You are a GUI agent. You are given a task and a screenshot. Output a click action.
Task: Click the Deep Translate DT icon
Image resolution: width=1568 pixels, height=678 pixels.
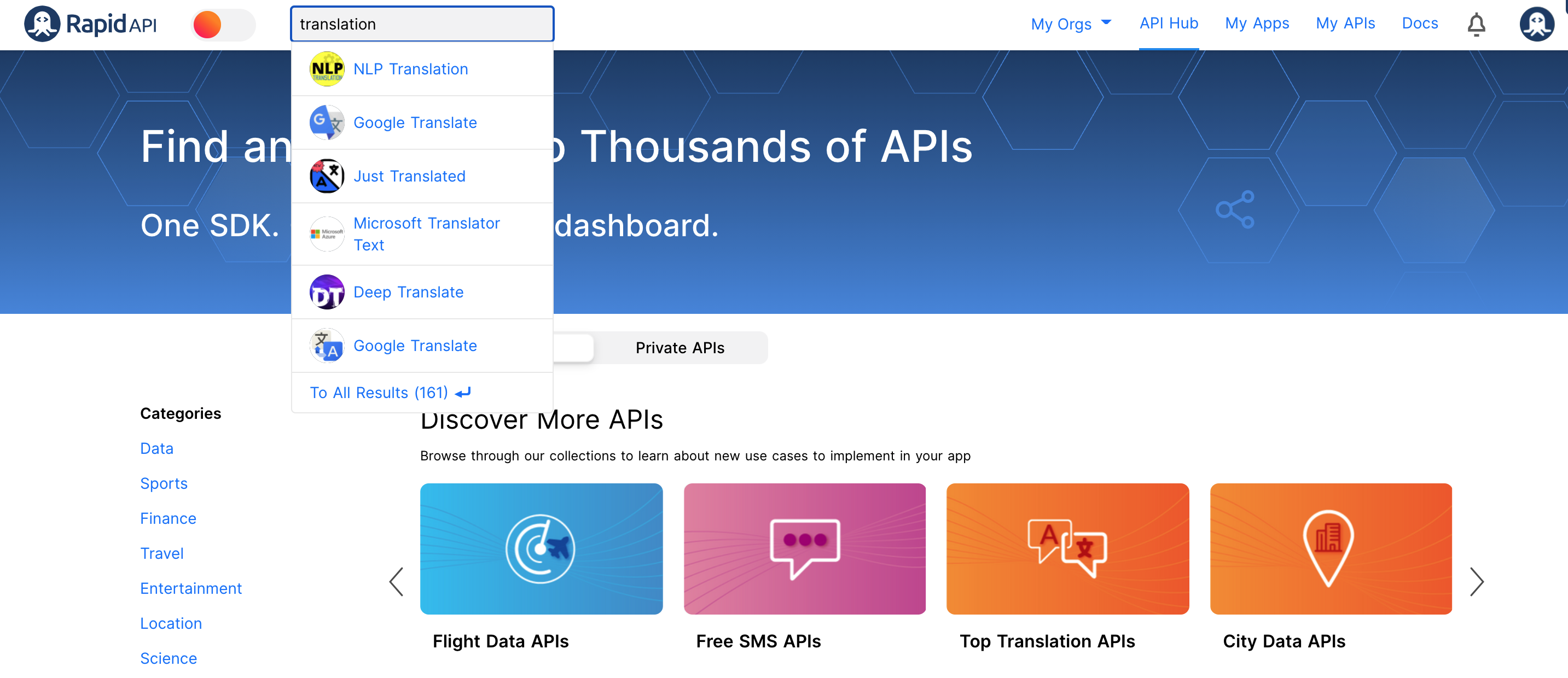(x=327, y=293)
